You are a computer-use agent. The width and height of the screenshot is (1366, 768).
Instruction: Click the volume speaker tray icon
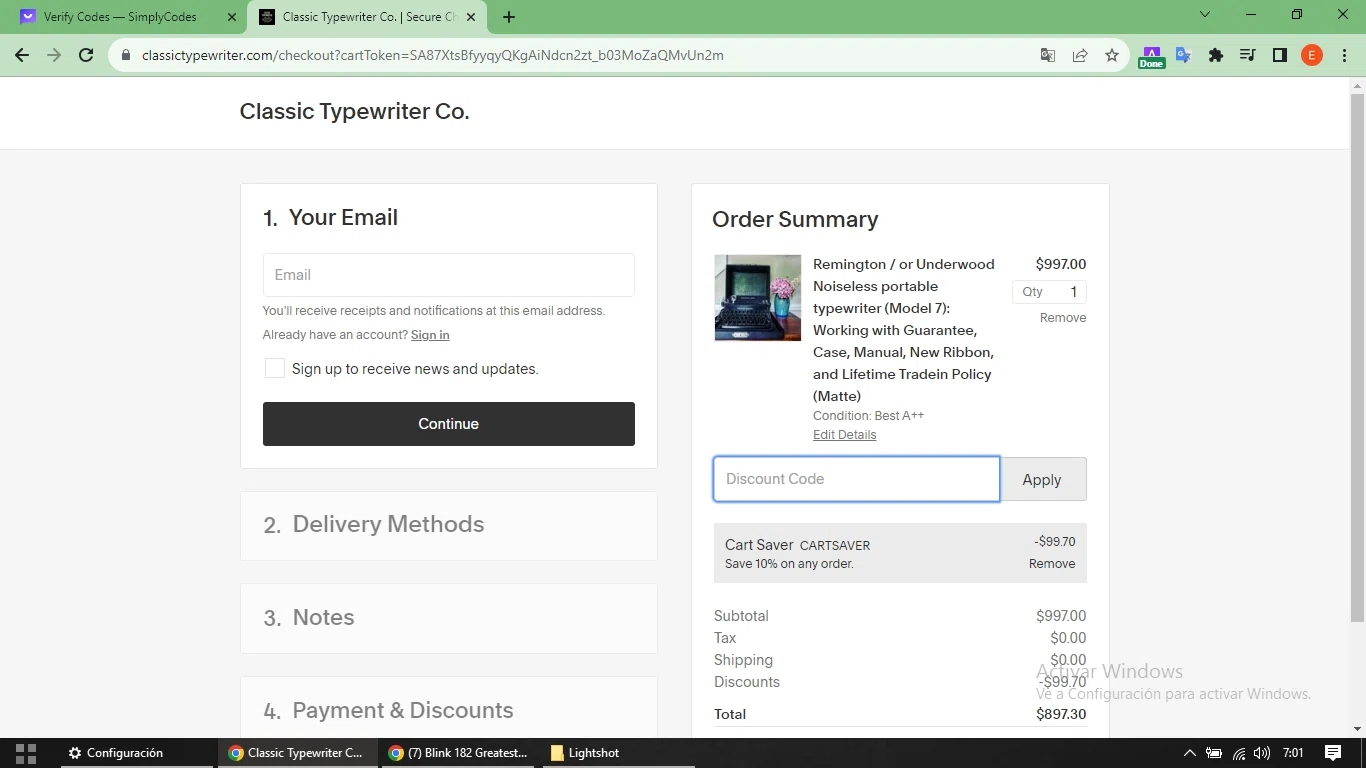click(x=1262, y=753)
